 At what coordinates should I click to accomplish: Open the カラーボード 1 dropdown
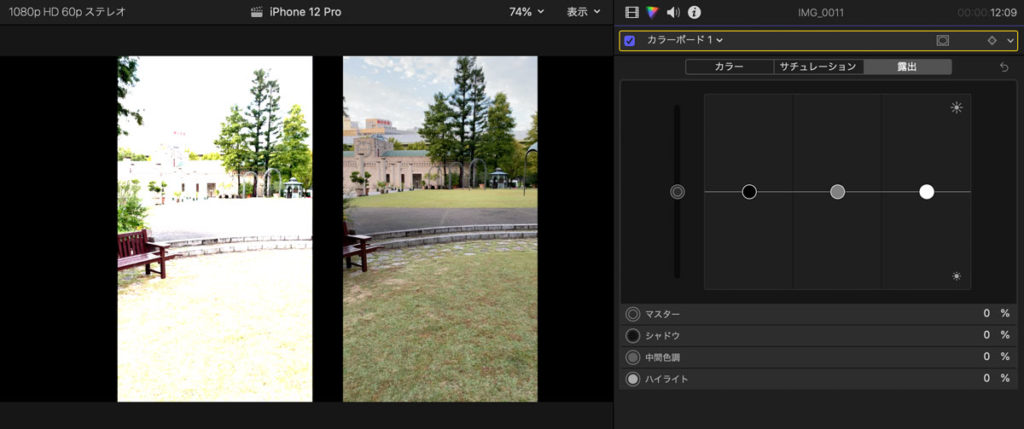685,40
